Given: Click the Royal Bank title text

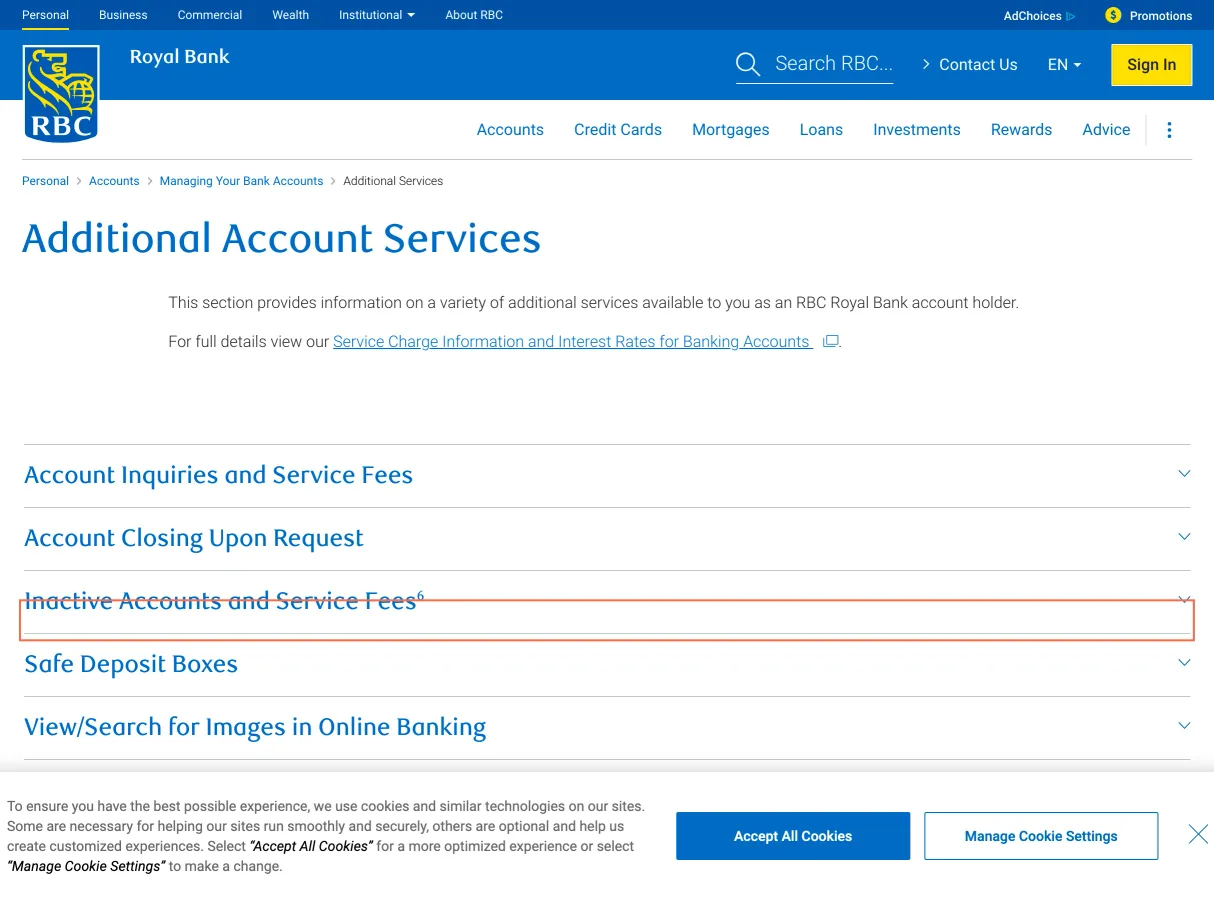Looking at the screenshot, I should [x=180, y=57].
